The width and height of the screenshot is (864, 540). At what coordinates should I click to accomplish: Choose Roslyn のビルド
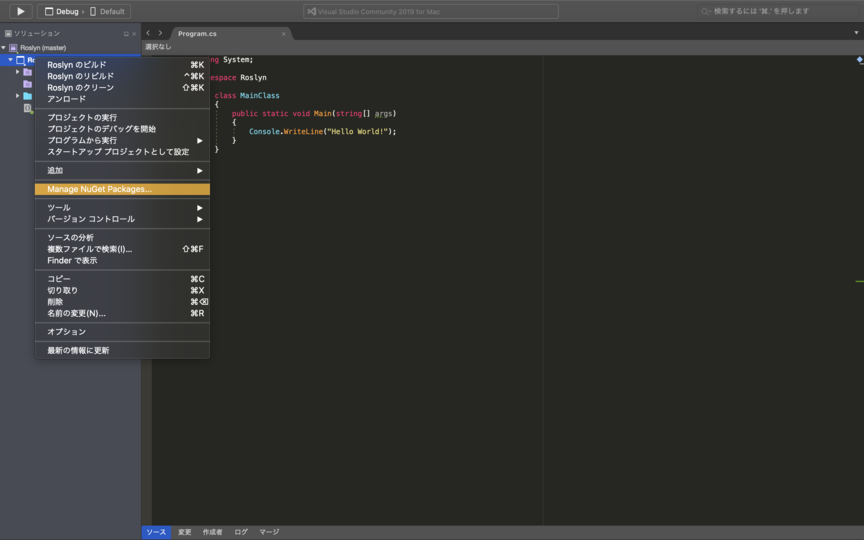(x=122, y=64)
